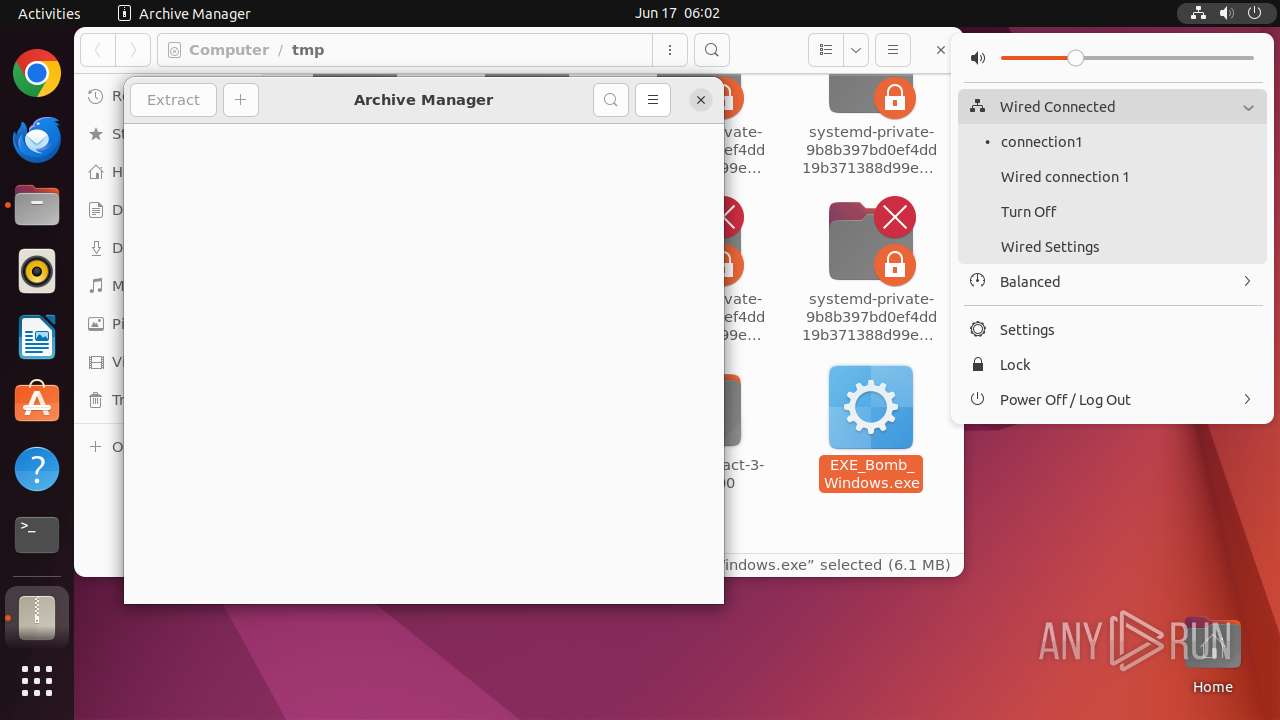This screenshot has height=720, width=1280.
Task: Show applications grid in the dock
Action: 37,681
